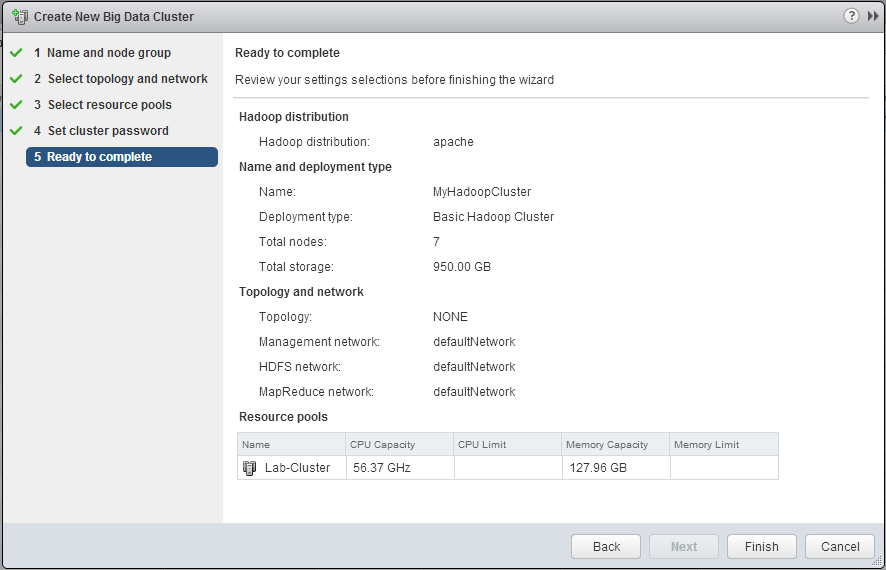886x570 pixels.
Task: Select step 5 Ready to complete
Action: pos(121,156)
